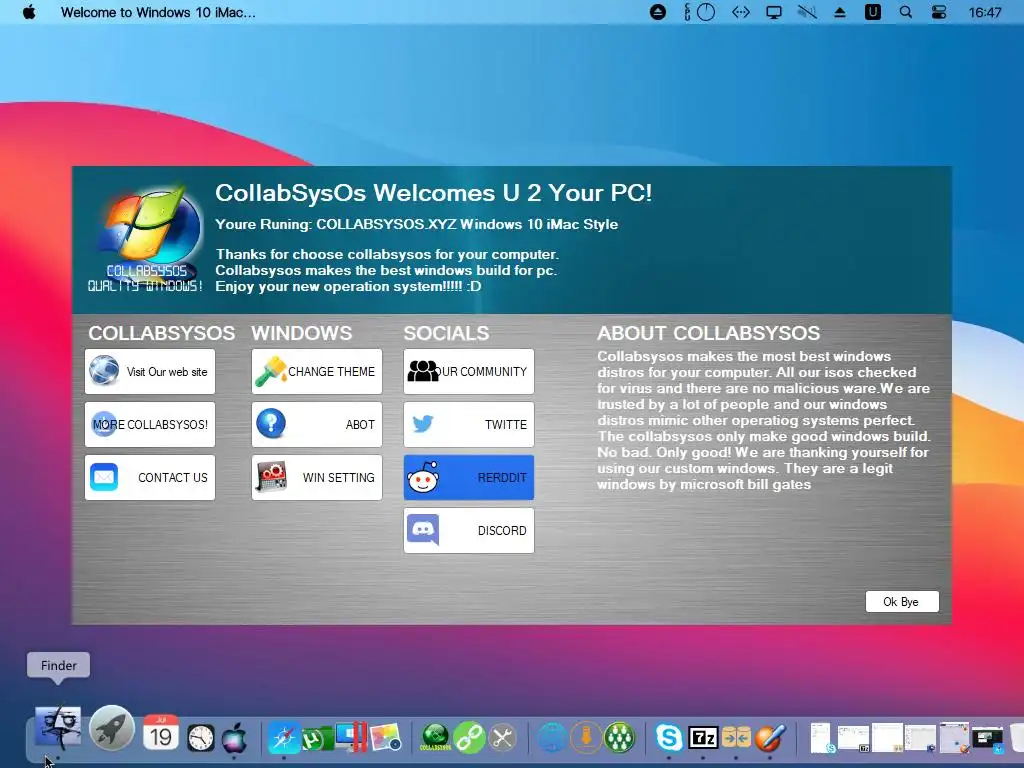Dismiss the welcome dialog with 'Ok Bye'

[x=902, y=601]
